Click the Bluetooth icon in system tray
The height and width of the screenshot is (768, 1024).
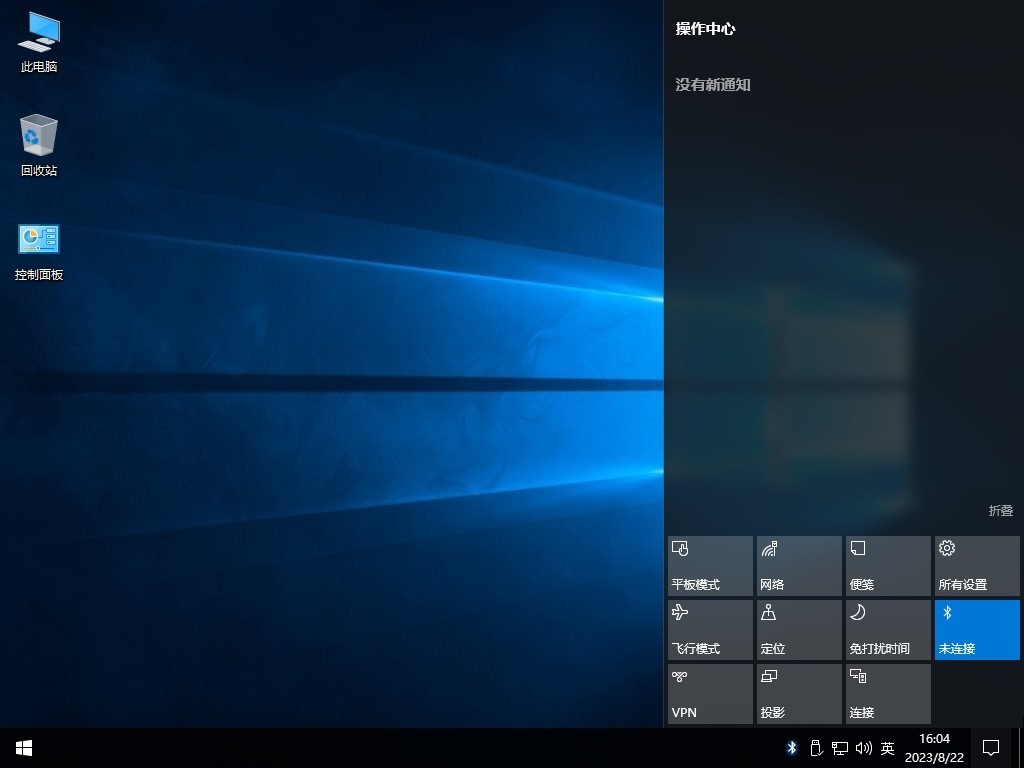(x=791, y=748)
